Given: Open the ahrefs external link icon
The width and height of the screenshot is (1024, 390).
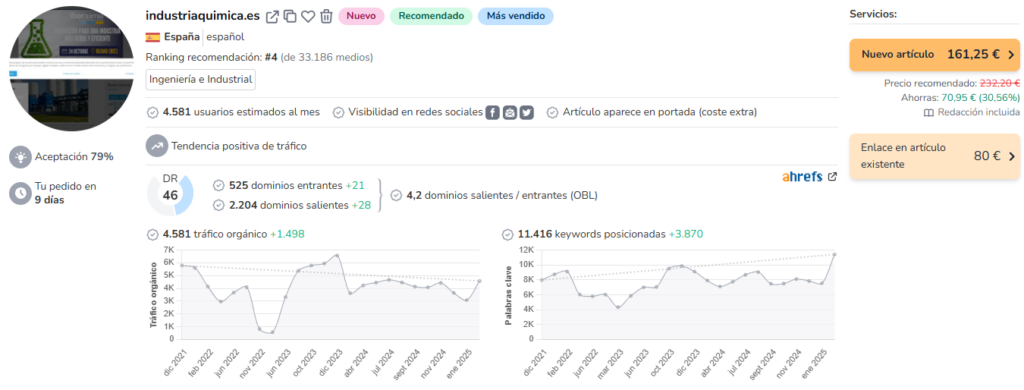Looking at the screenshot, I should pyautogui.click(x=832, y=177).
